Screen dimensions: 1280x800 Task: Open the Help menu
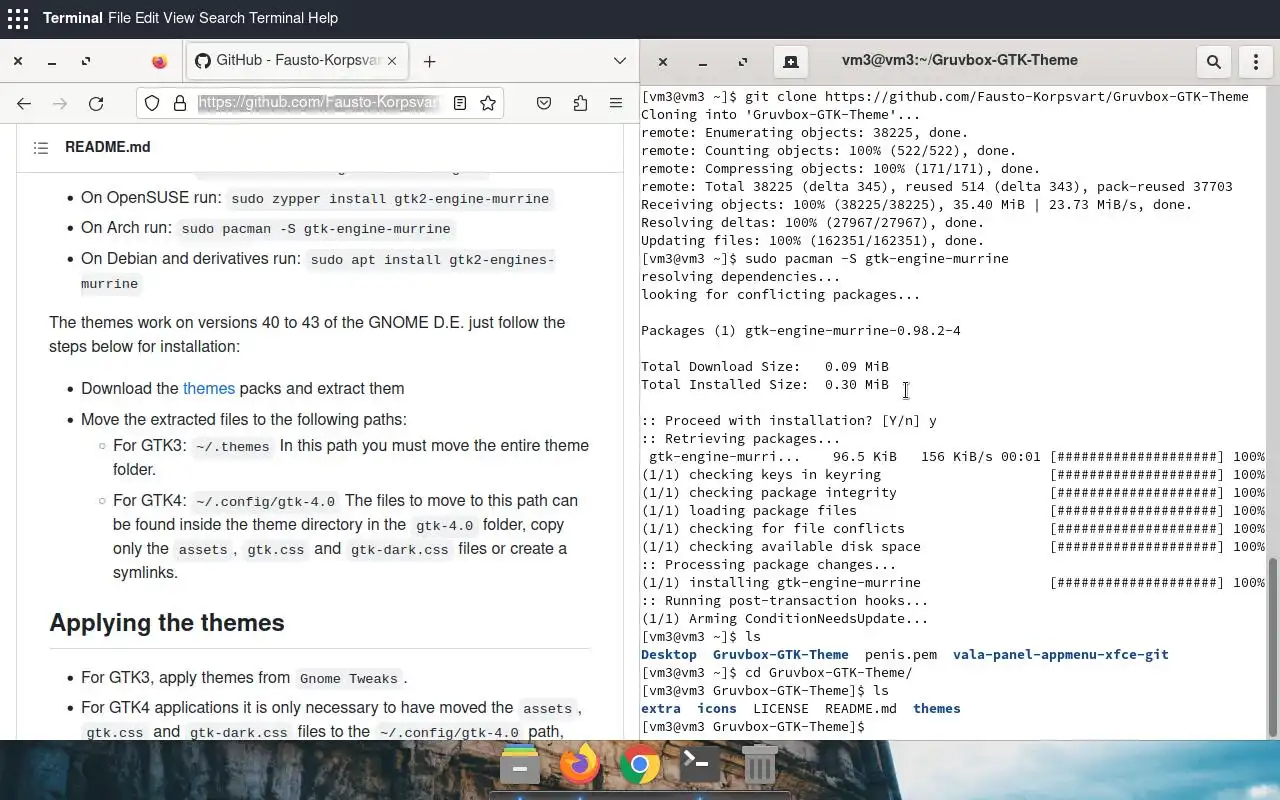[322, 18]
